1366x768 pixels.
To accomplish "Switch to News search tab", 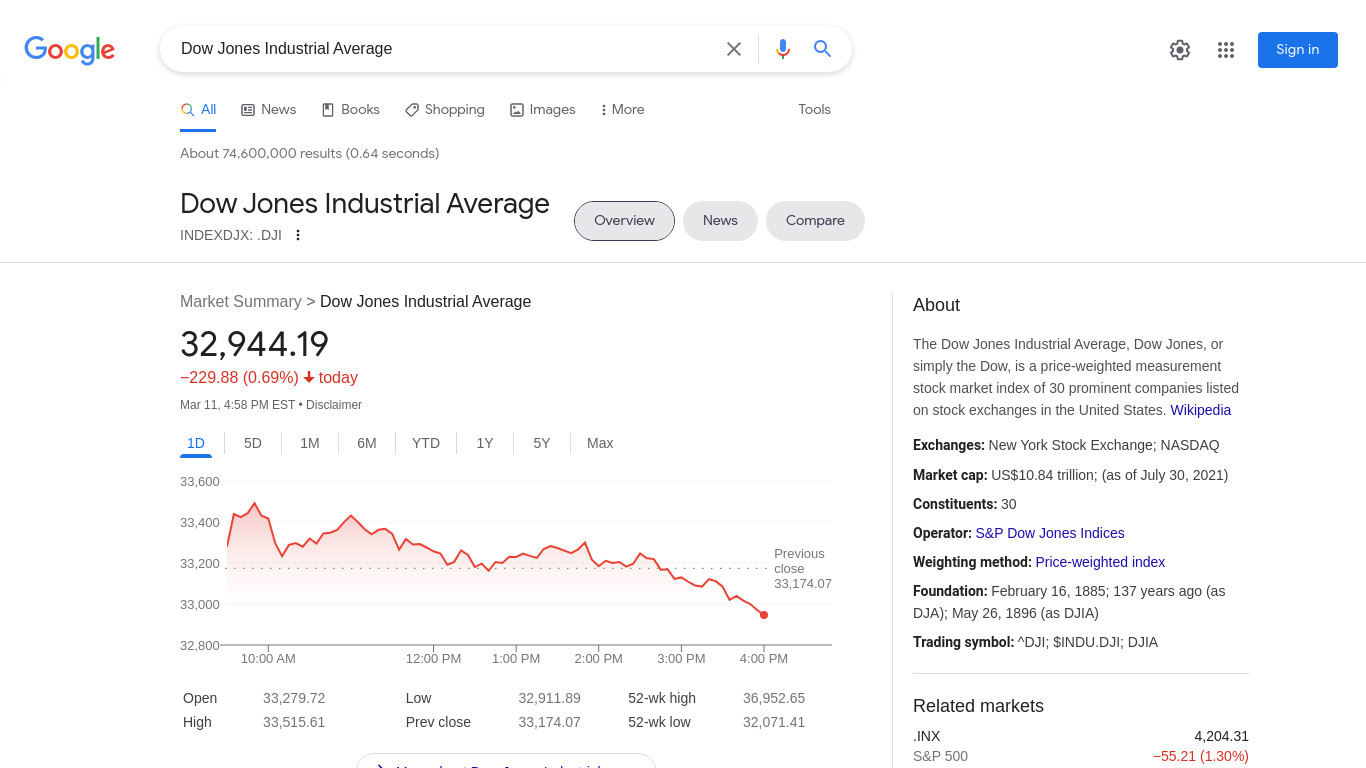I will tap(269, 110).
